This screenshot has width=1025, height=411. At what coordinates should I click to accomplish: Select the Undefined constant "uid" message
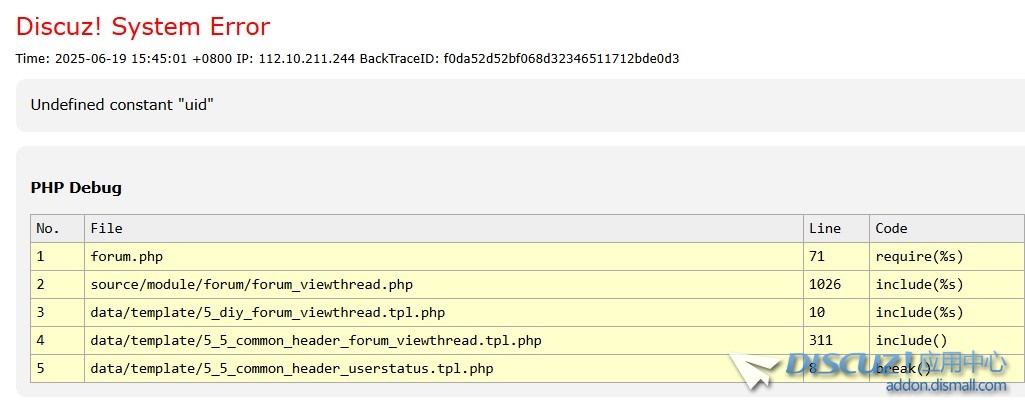(x=122, y=105)
